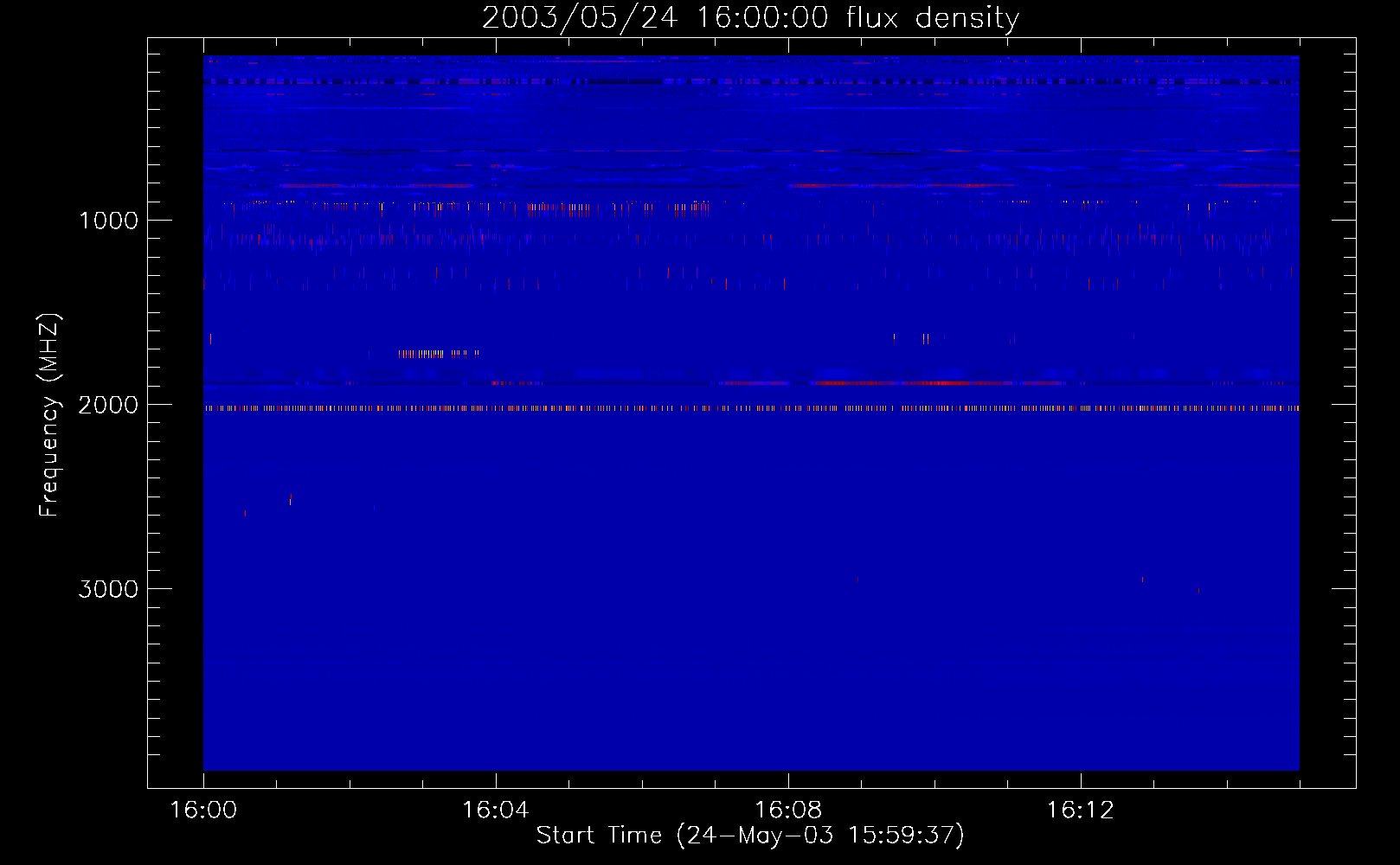
Task: Click the 'Frequency (MHZ)' y-axis label
Action: pos(49,415)
